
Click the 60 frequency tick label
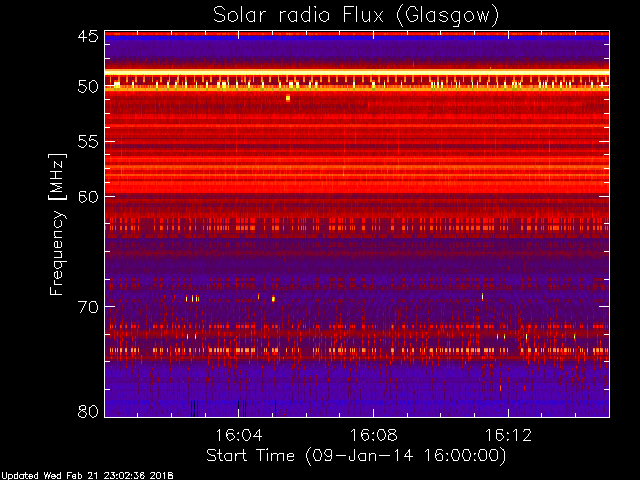tap(88, 196)
